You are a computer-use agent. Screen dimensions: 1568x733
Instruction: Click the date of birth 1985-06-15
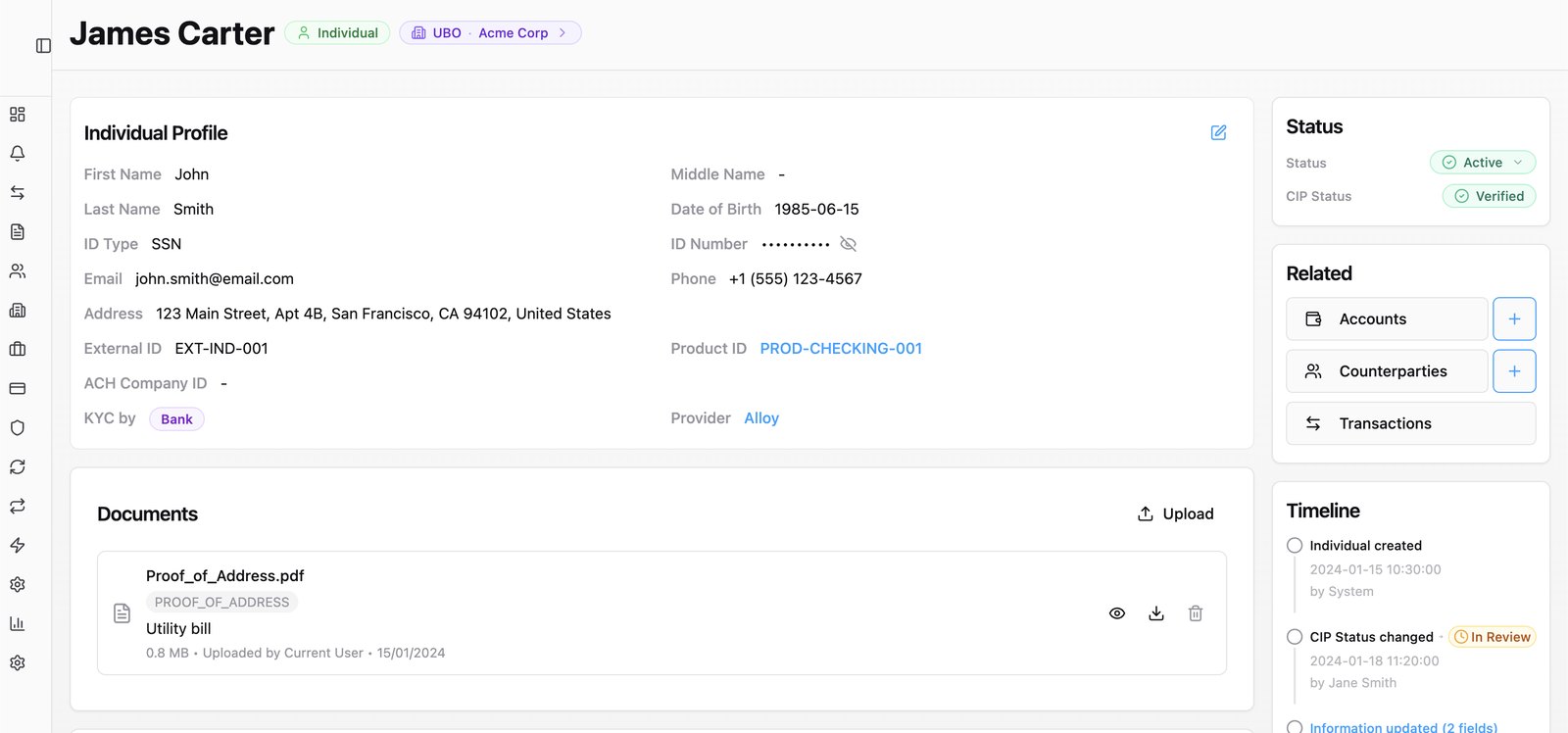coord(816,210)
